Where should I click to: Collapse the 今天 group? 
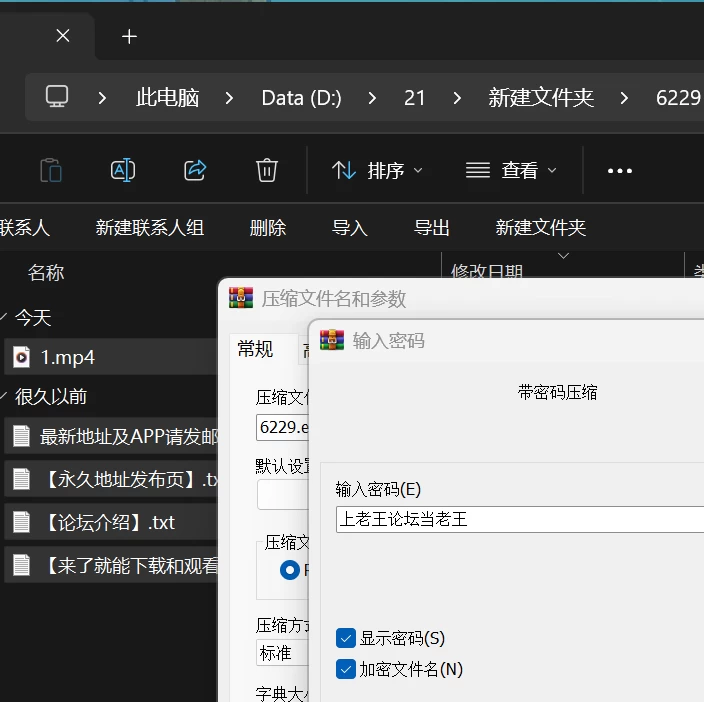click(x=4, y=317)
